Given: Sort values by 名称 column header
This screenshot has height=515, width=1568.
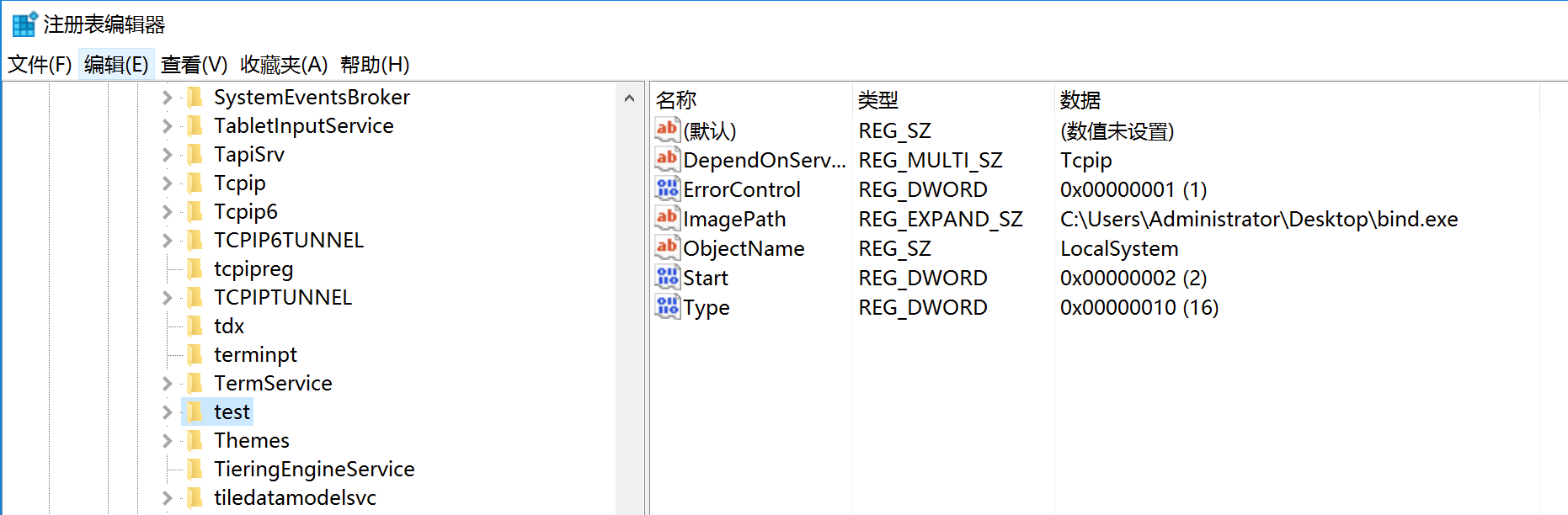Looking at the screenshot, I should (x=676, y=100).
